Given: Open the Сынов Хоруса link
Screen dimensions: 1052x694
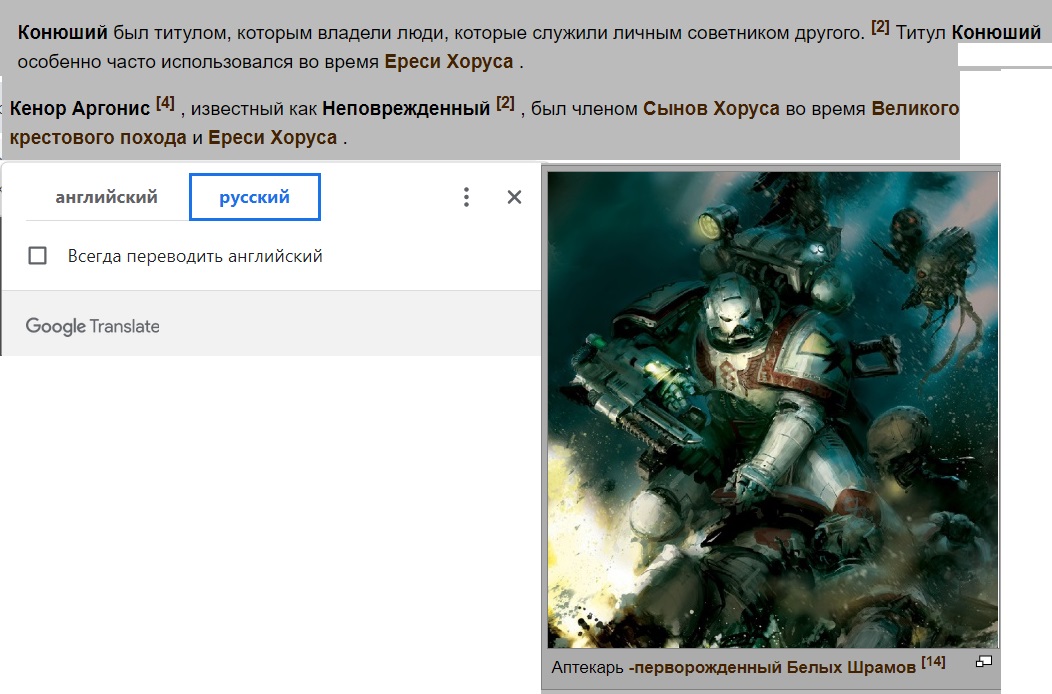Looking at the screenshot, I should point(711,108).
